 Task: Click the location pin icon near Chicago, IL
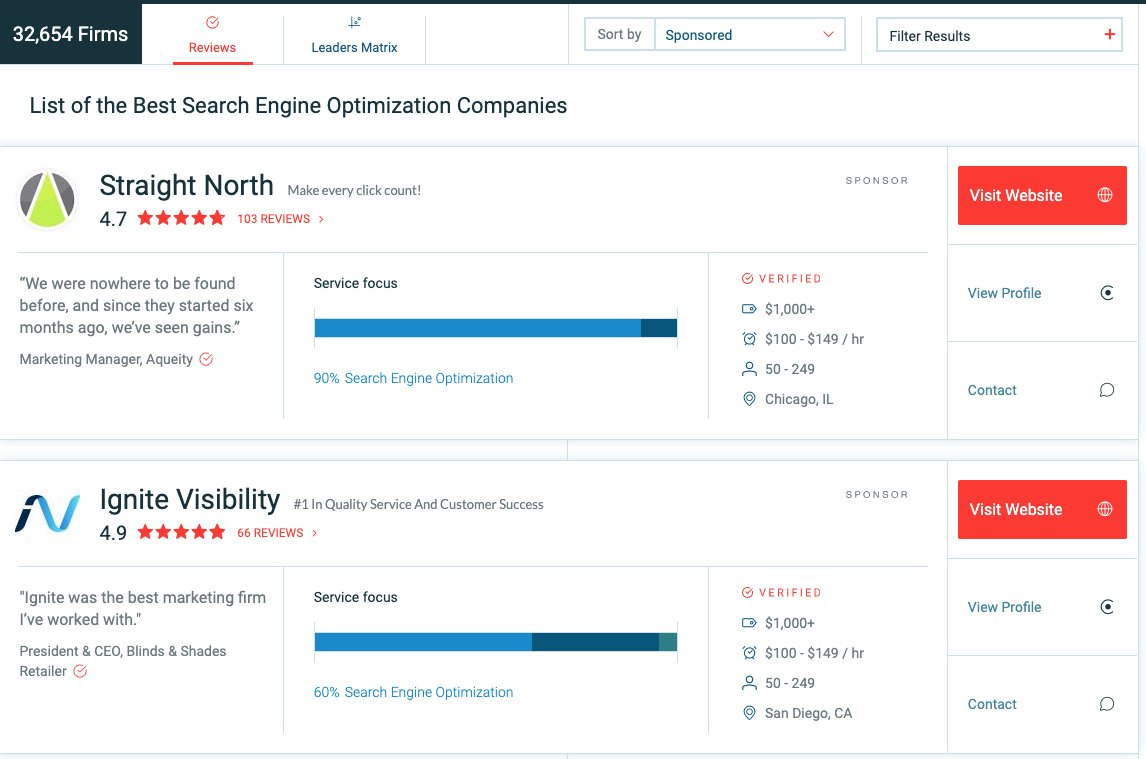click(749, 398)
